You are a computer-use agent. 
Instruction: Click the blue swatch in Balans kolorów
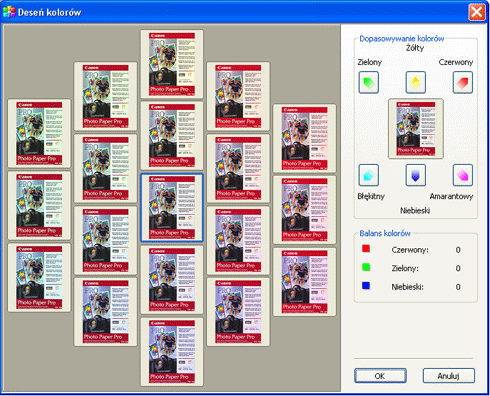366,286
